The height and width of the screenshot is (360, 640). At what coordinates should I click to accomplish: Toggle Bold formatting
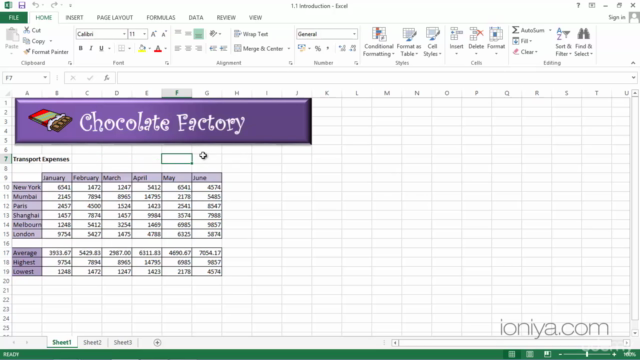tap(81, 49)
